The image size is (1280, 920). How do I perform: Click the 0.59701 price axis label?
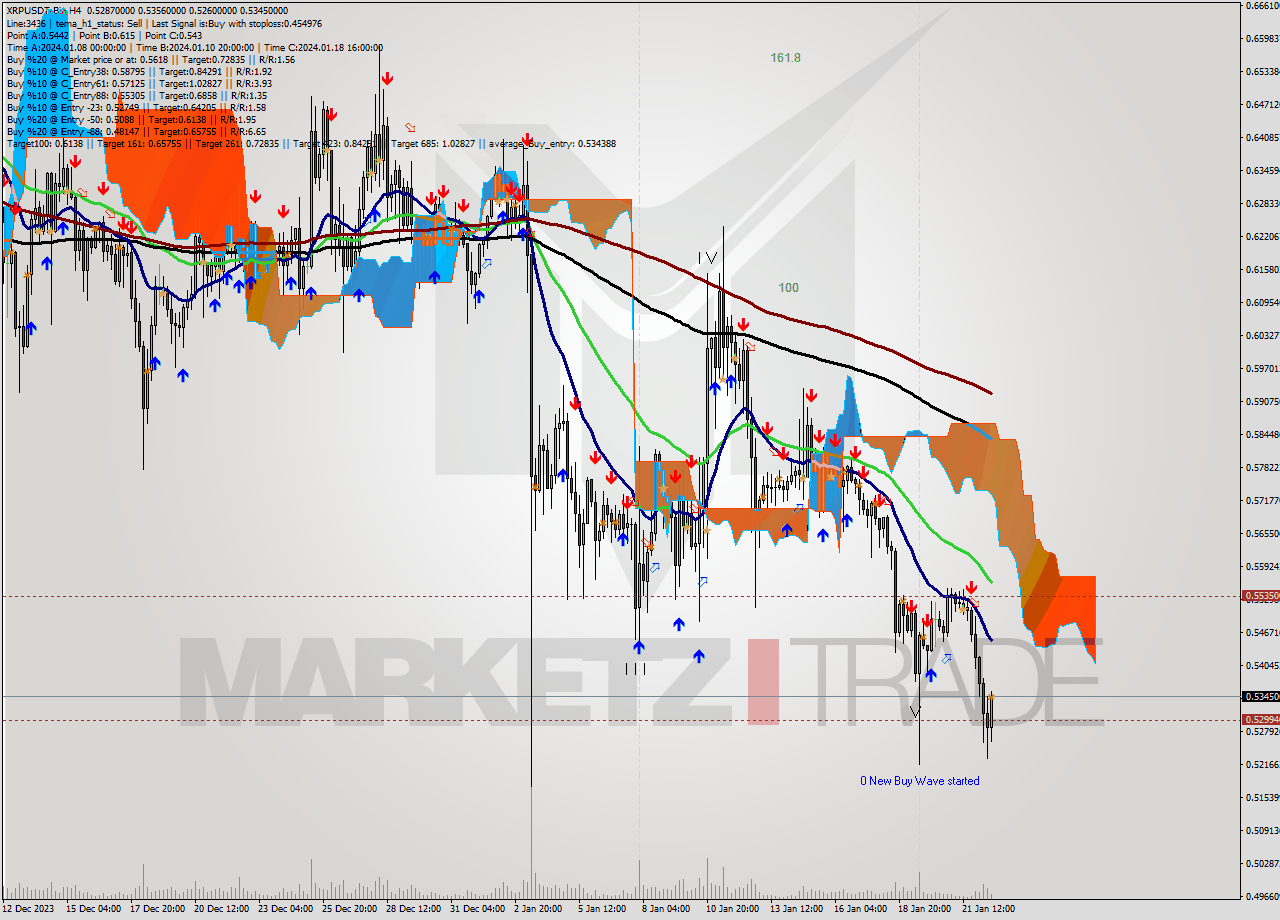[1261, 368]
